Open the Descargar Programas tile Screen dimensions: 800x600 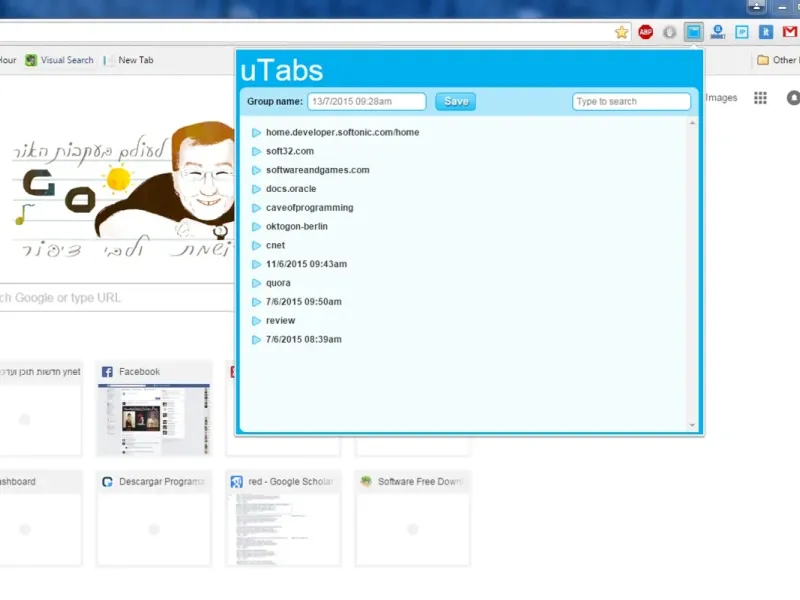(x=154, y=518)
